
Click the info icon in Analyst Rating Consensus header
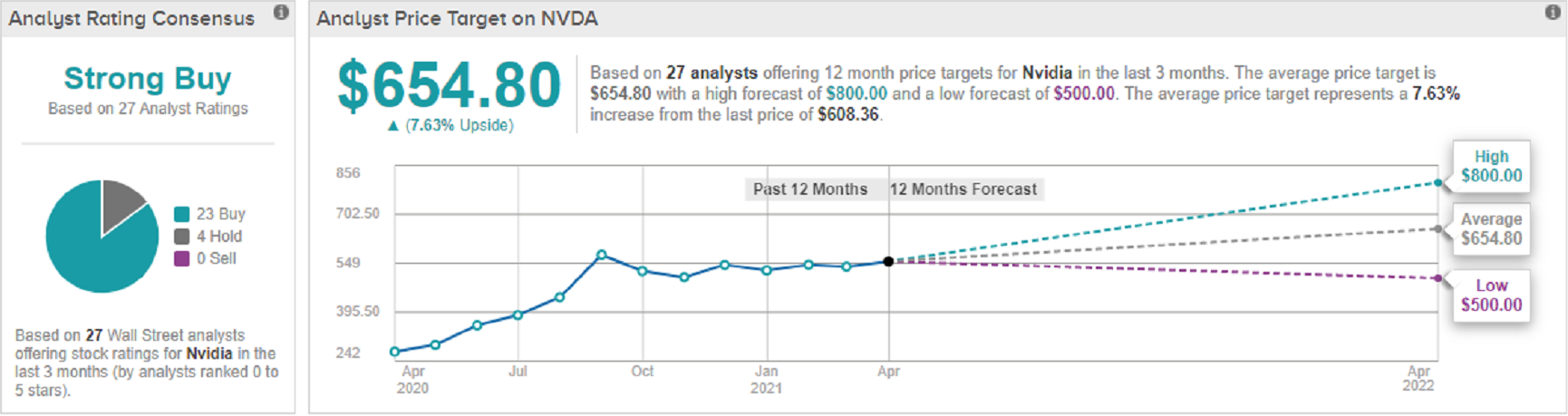281,12
